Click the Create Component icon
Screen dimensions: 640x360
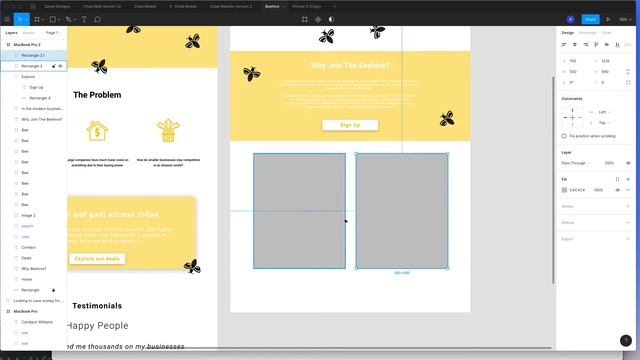tap(318, 19)
